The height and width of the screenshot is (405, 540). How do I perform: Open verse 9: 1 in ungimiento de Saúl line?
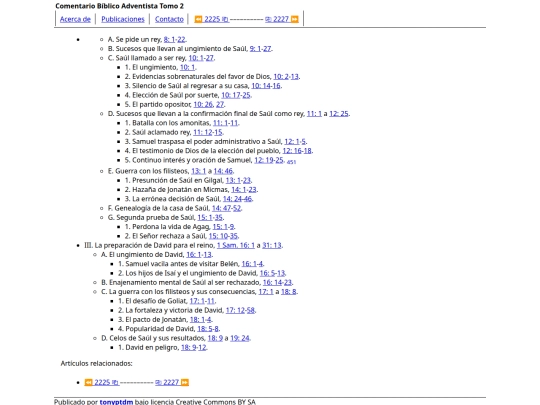(x=255, y=49)
